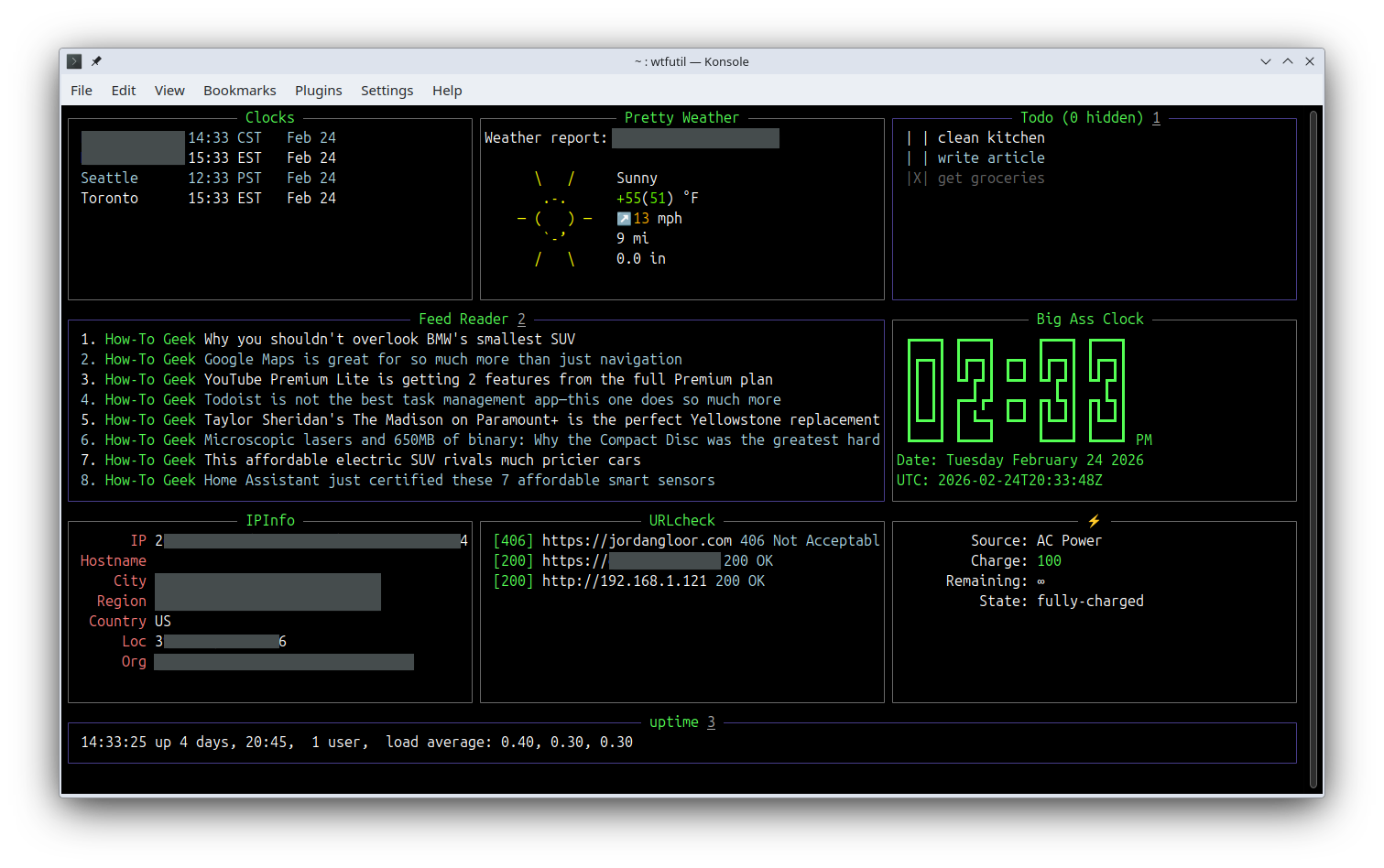Open the Microscopic lasers Compact Disc article

click(x=480, y=439)
